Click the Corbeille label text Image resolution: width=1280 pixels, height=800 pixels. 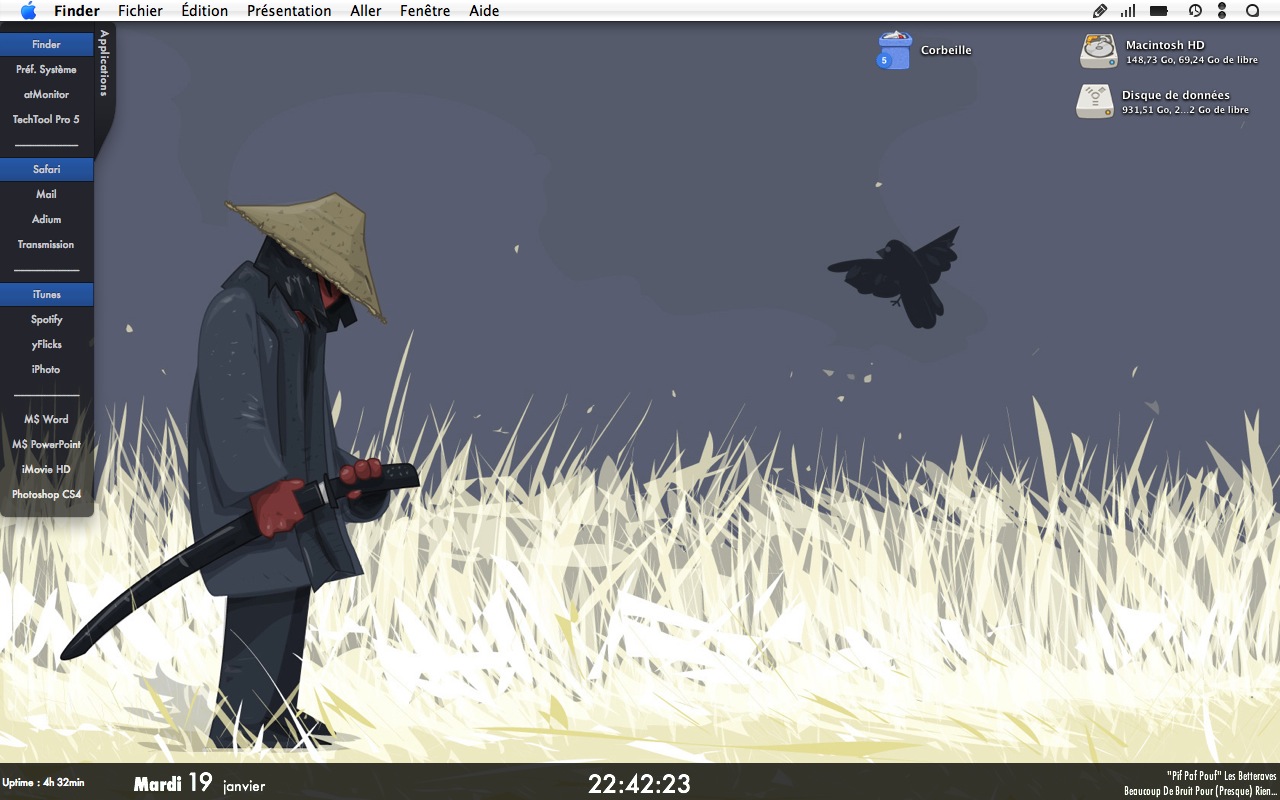pyautogui.click(x=946, y=50)
